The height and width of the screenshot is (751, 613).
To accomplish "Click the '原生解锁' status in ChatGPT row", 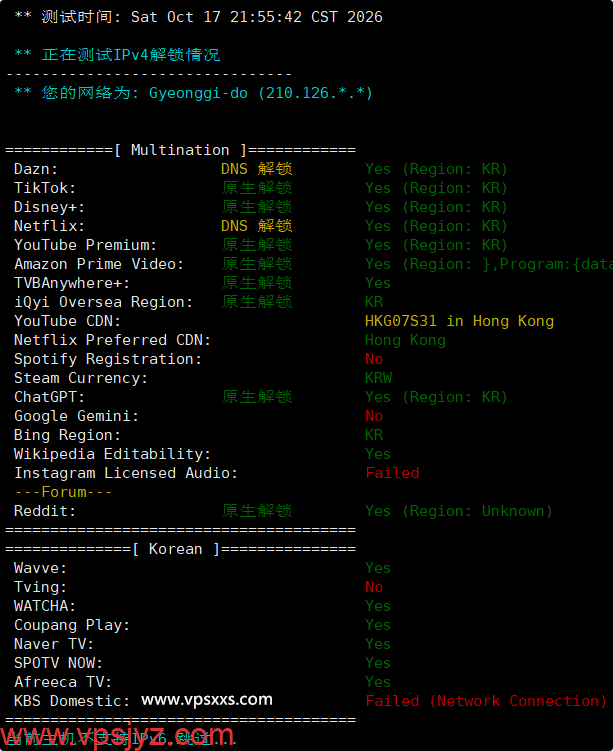I will click(257, 397).
